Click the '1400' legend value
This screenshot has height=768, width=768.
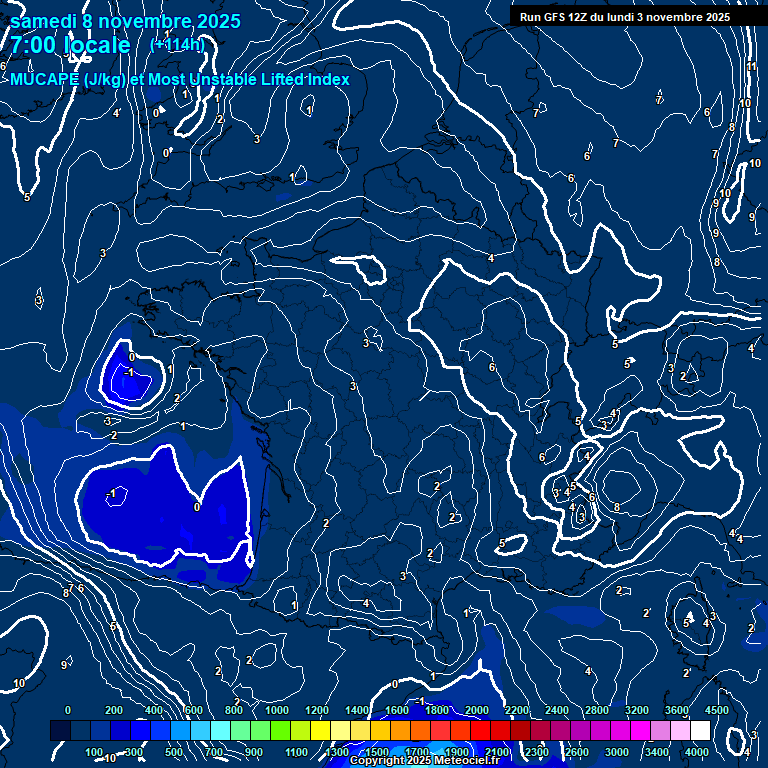[357, 710]
